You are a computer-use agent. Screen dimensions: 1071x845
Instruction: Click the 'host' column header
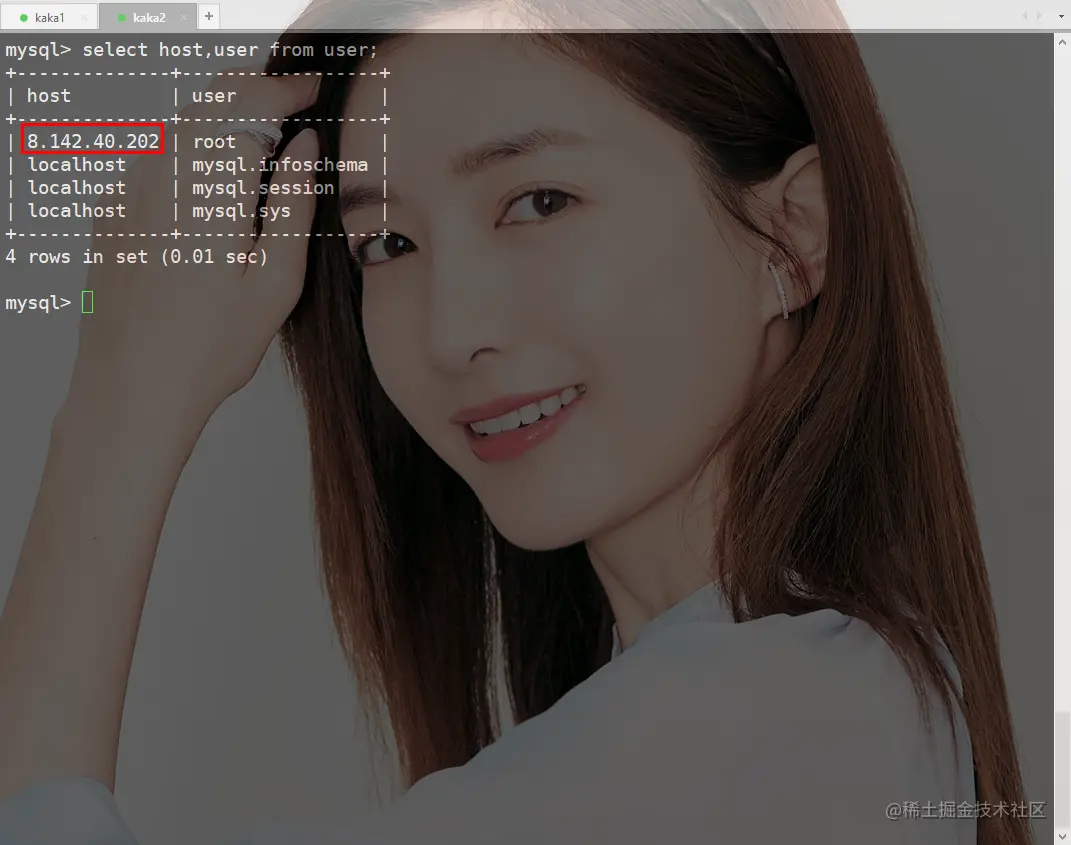pyautogui.click(x=48, y=96)
